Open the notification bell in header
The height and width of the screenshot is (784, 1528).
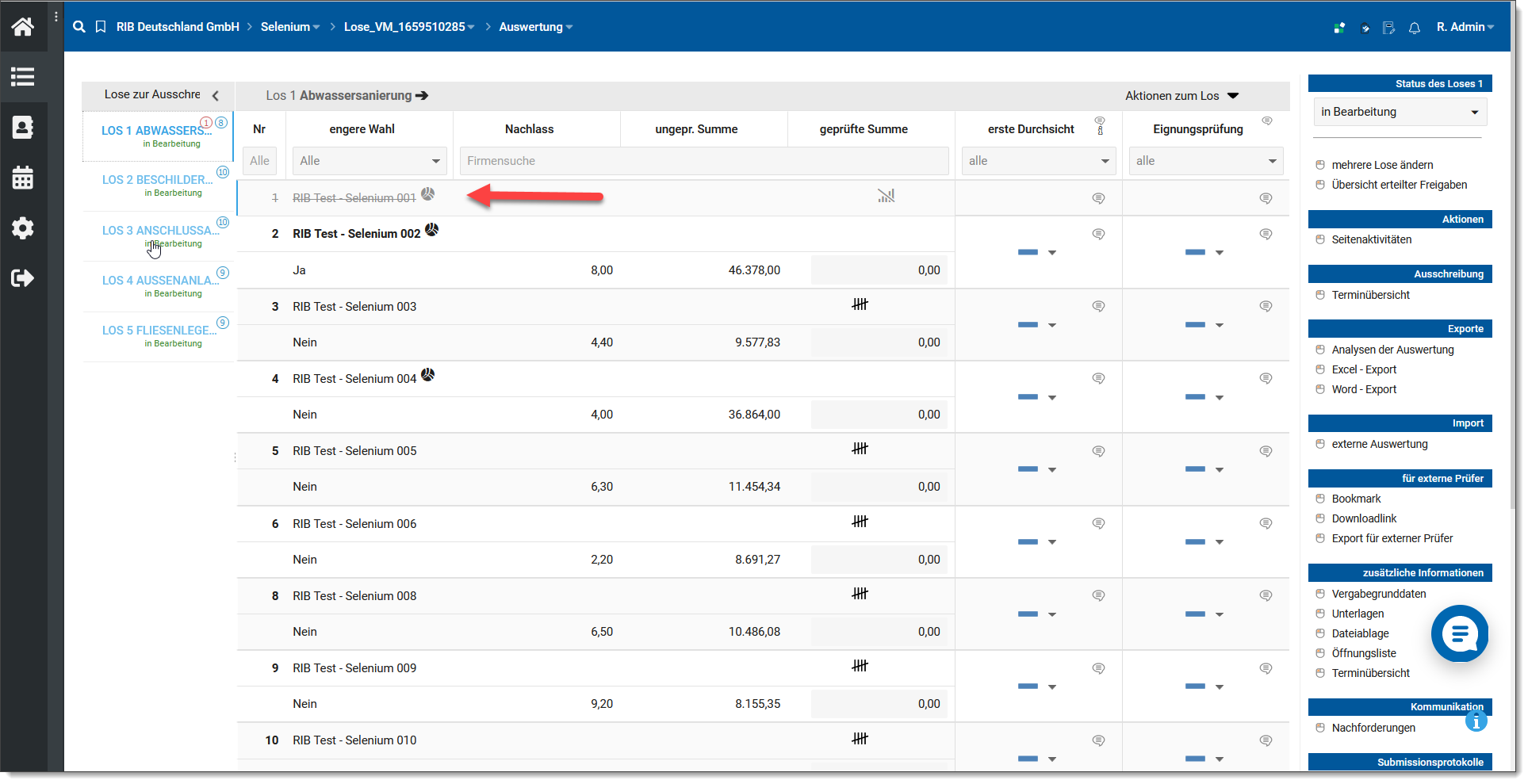[1414, 28]
